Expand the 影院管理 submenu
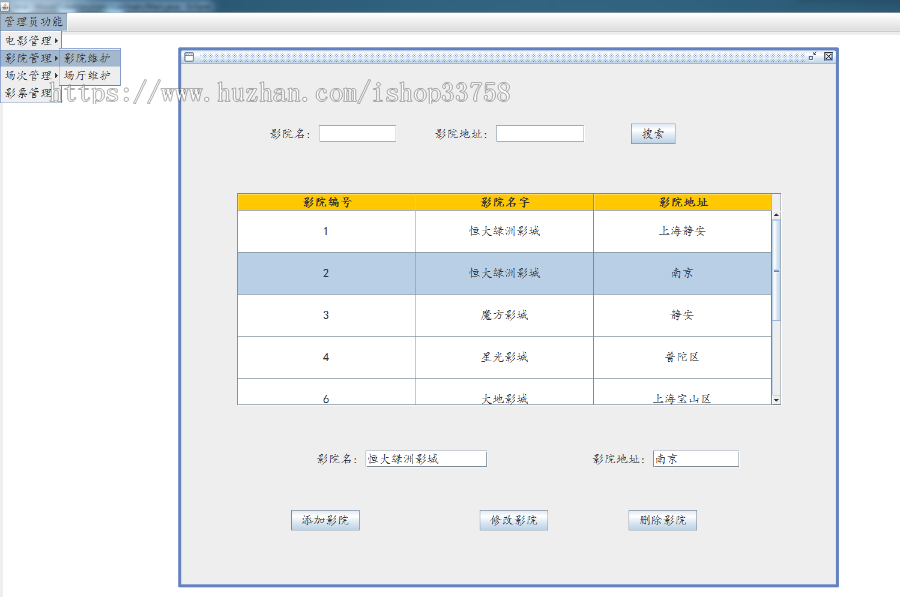The width and height of the screenshot is (900, 597). coord(31,58)
